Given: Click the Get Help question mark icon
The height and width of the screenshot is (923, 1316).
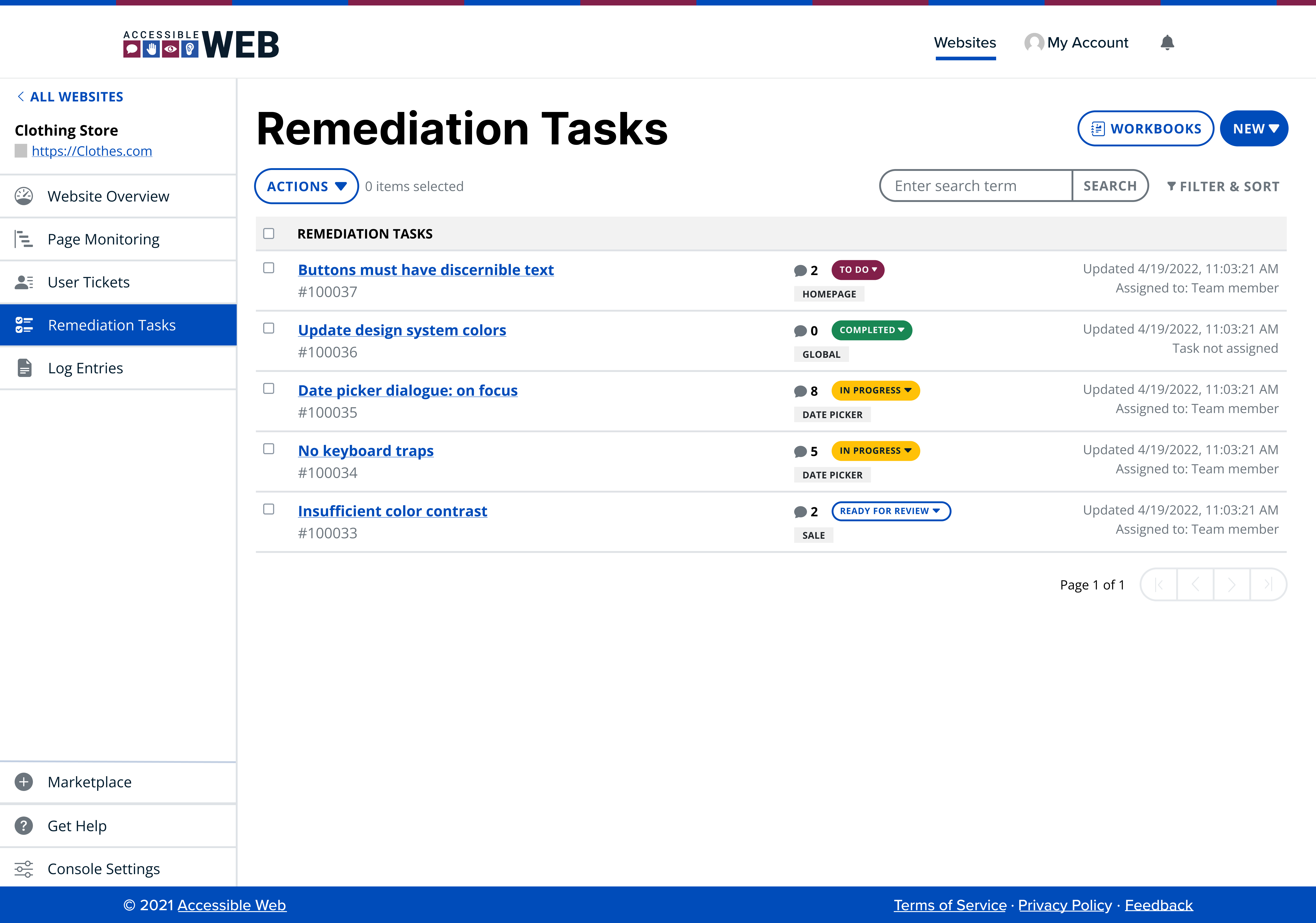Looking at the screenshot, I should coord(24,825).
